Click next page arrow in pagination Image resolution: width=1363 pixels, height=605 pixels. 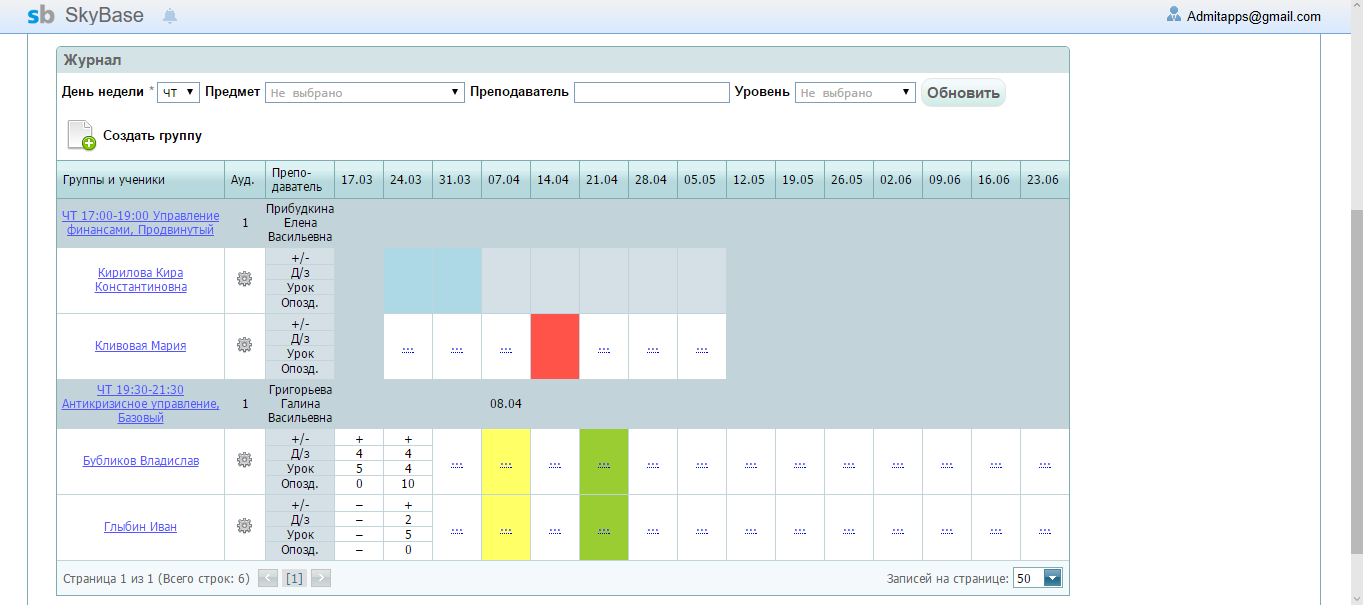[320, 578]
